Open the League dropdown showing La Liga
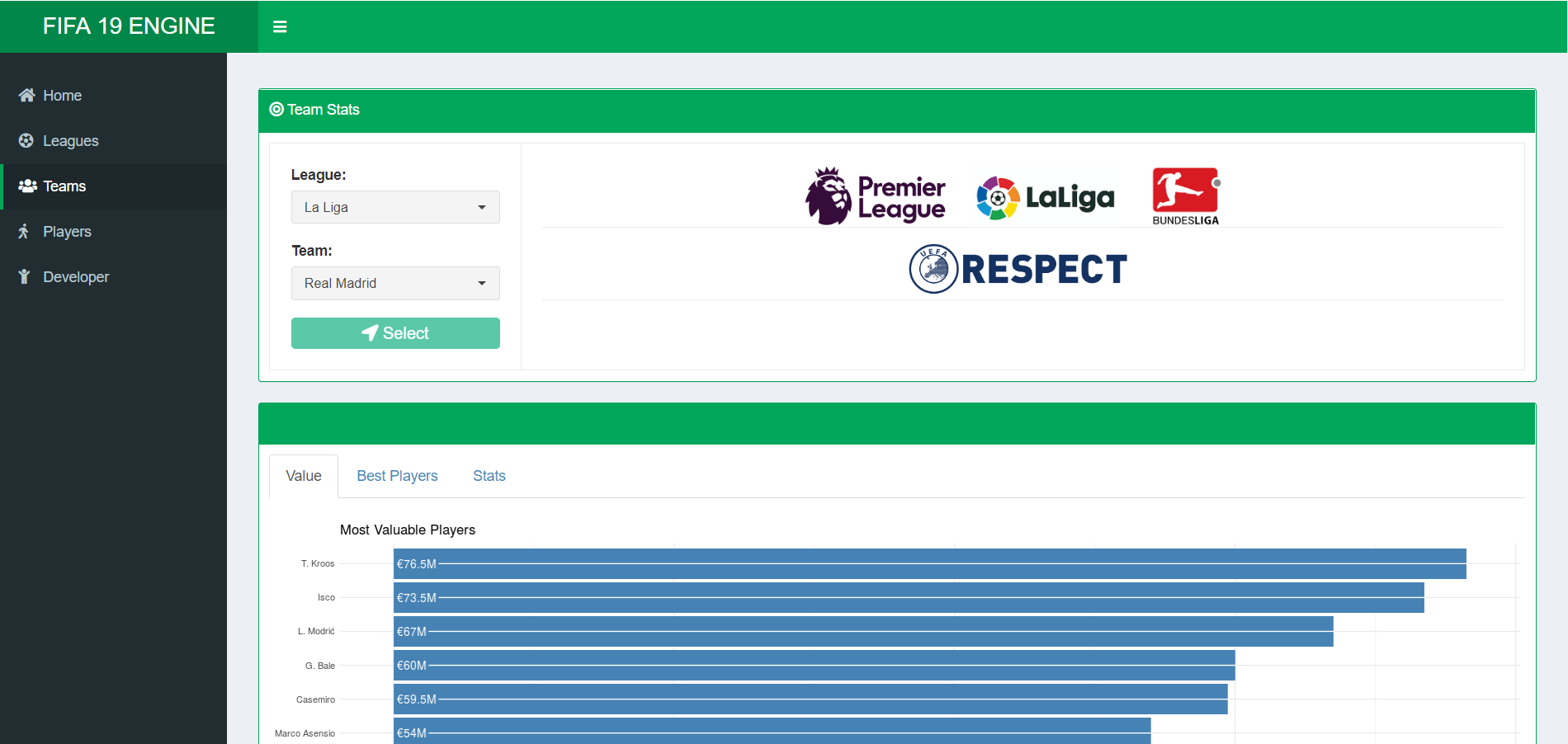 [x=395, y=207]
